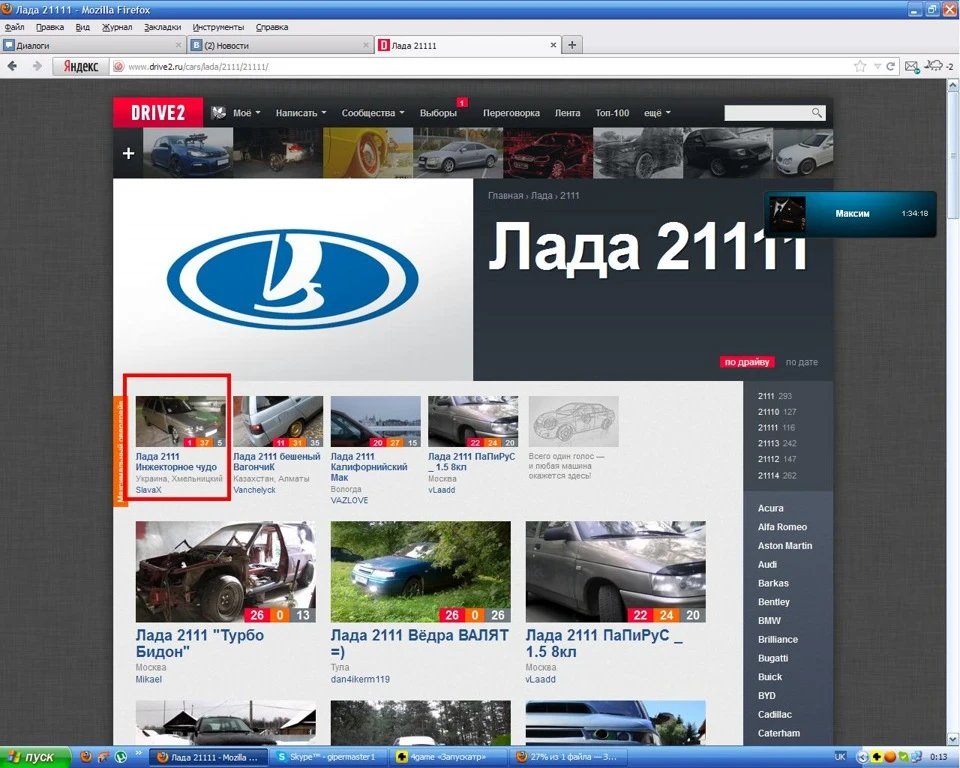960x768 pixels.
Task: Open Выборы in the DRIVE2 nav
Action: tap(438, 113)
